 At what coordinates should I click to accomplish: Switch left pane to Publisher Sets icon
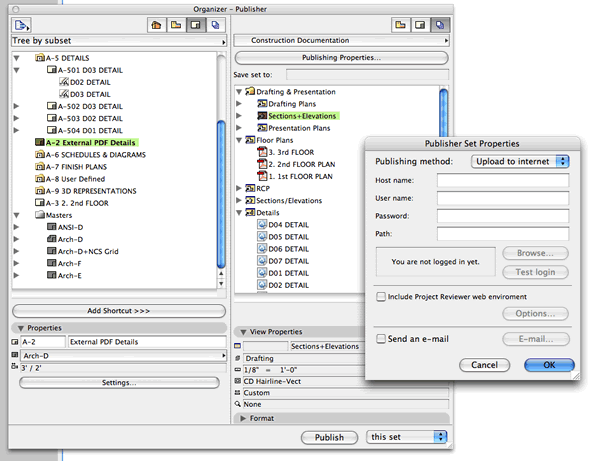coord(216,24)
